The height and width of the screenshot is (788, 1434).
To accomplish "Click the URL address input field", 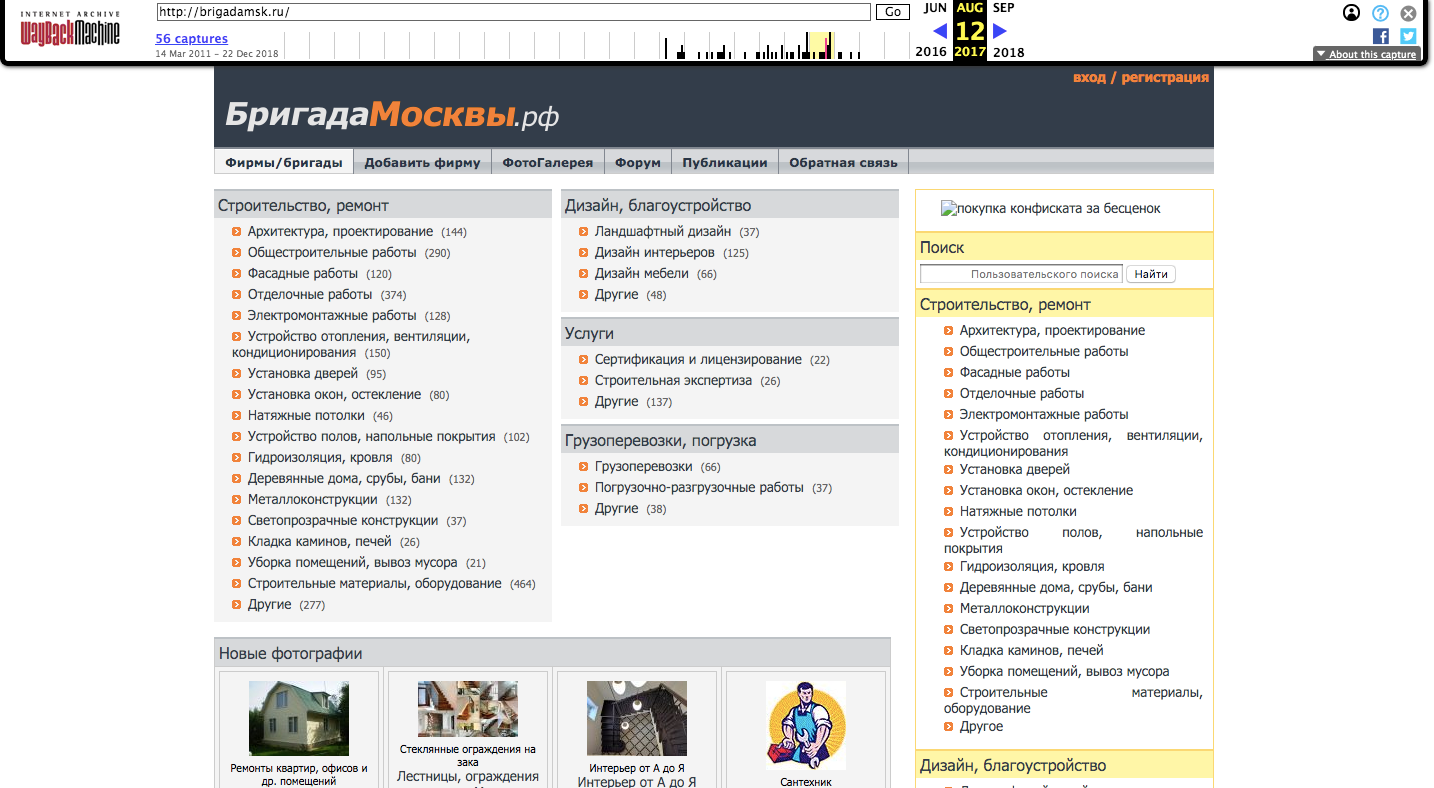I will [510, 12].
